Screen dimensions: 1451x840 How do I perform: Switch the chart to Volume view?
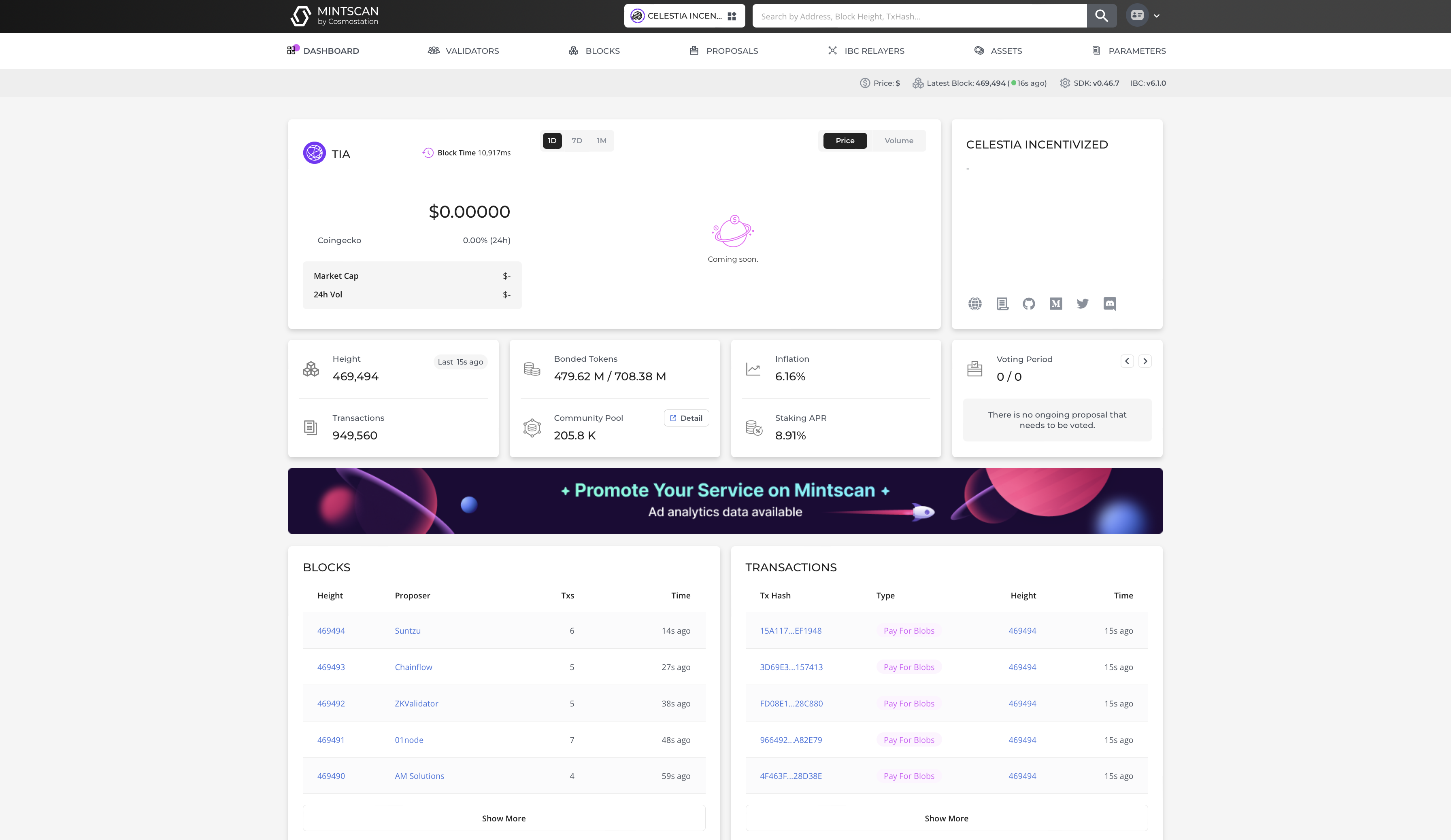[x=898, y=140]
